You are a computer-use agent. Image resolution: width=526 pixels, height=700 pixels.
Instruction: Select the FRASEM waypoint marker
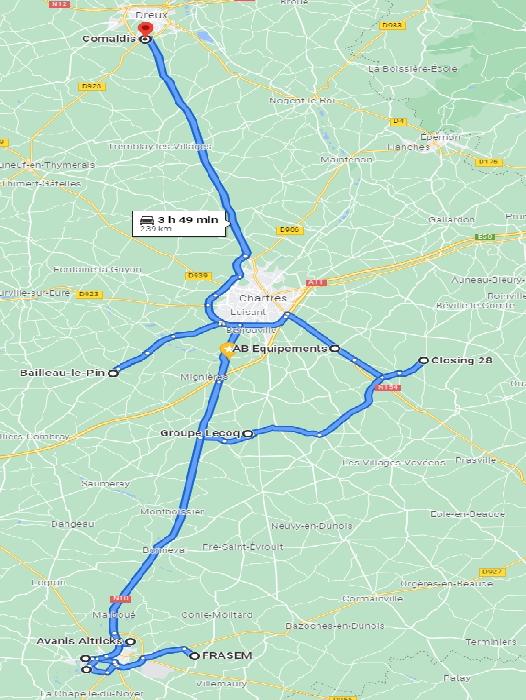coord(194,656)
